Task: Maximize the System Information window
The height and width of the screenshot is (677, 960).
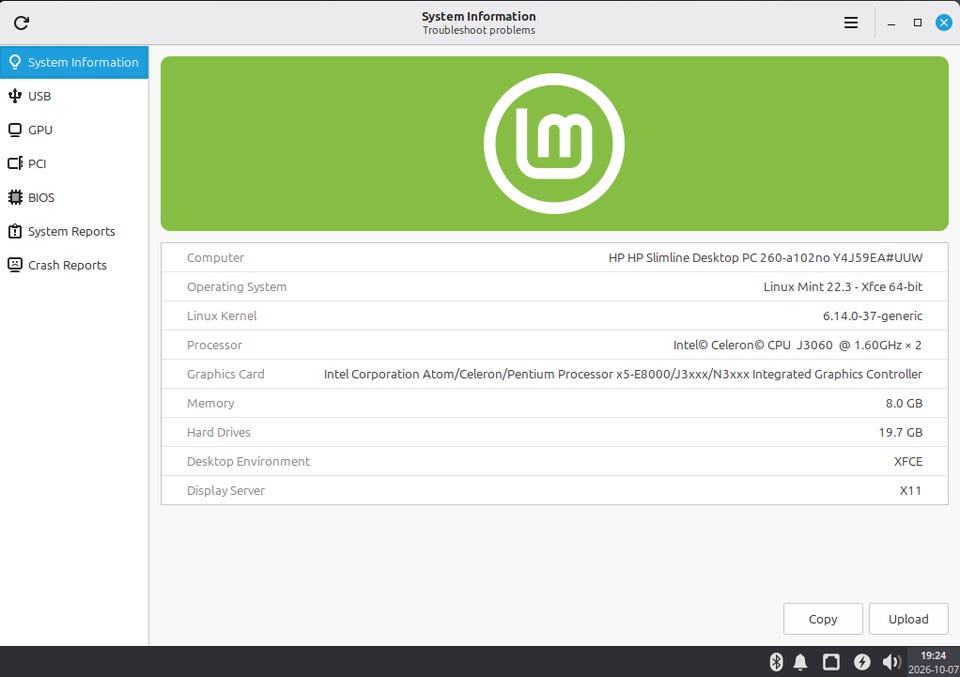Action: coord(917,23)
